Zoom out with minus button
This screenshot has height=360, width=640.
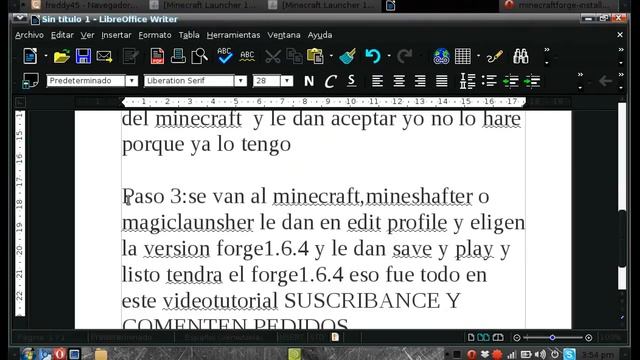(517, 338)
